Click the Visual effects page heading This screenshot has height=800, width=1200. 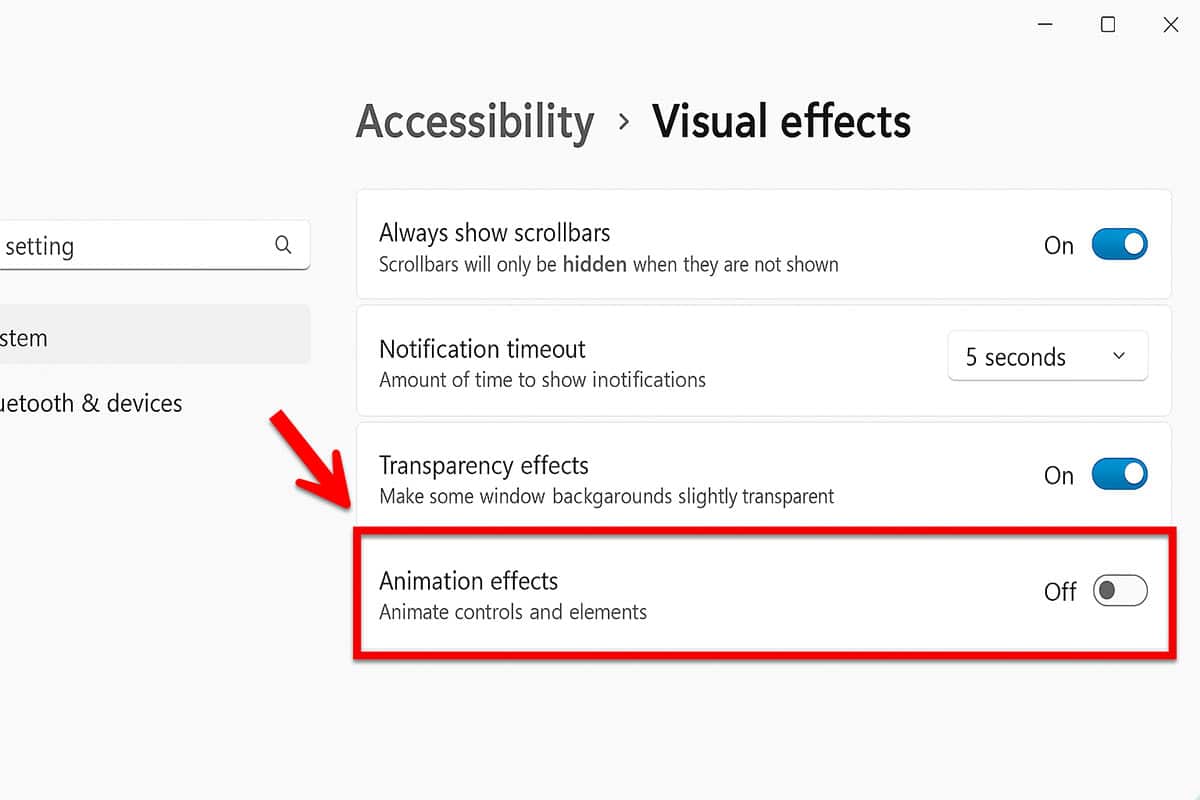pyautogui.click(x=781, y=122)
